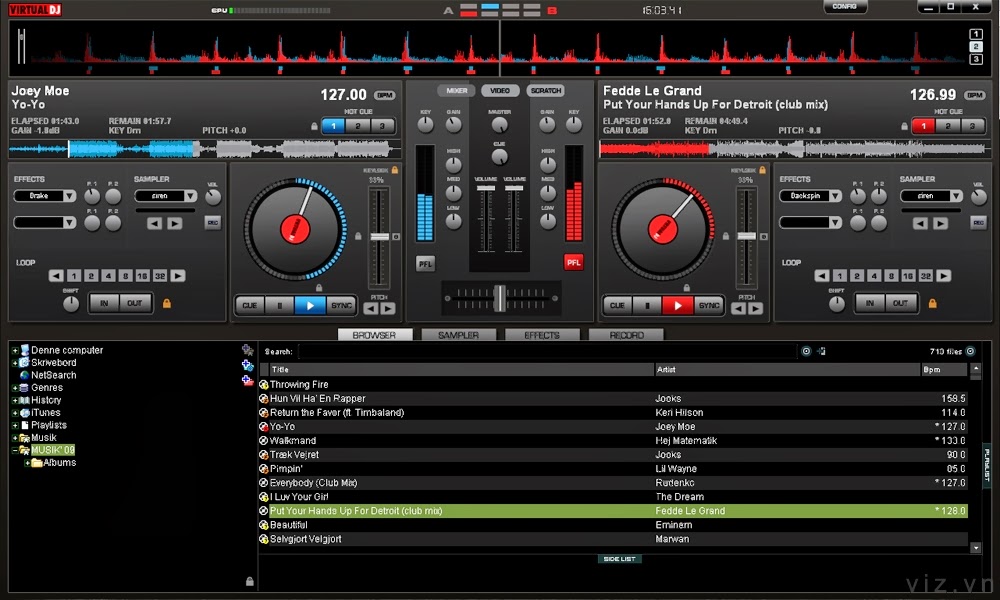Image resolution: width=1000 pixels, height=600 pixels.
Task: Play the left deck track Yo-Yo
Action: tap(310, 305)
